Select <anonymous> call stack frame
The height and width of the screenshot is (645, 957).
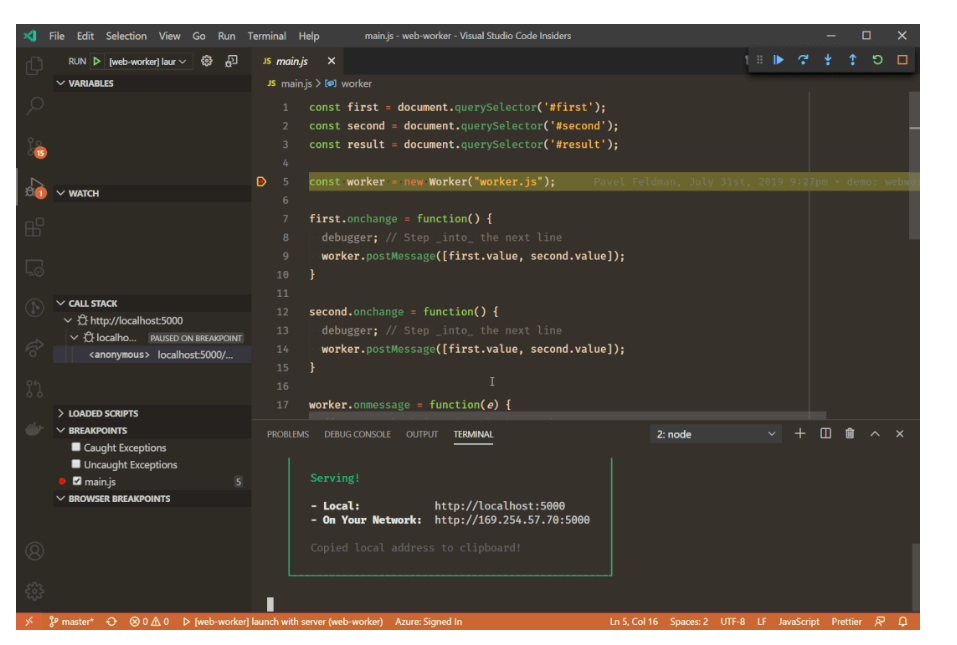click(x=153, y=355)
